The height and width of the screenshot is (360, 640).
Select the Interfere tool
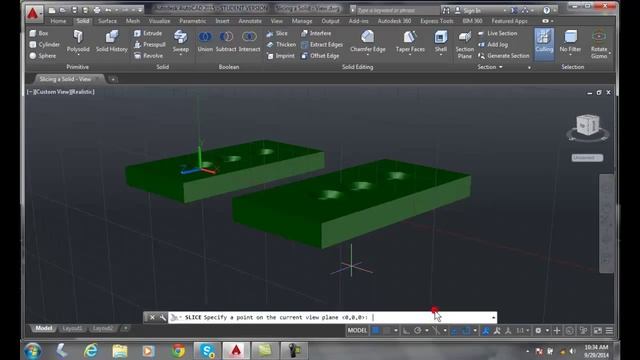(x=316, y=33)
